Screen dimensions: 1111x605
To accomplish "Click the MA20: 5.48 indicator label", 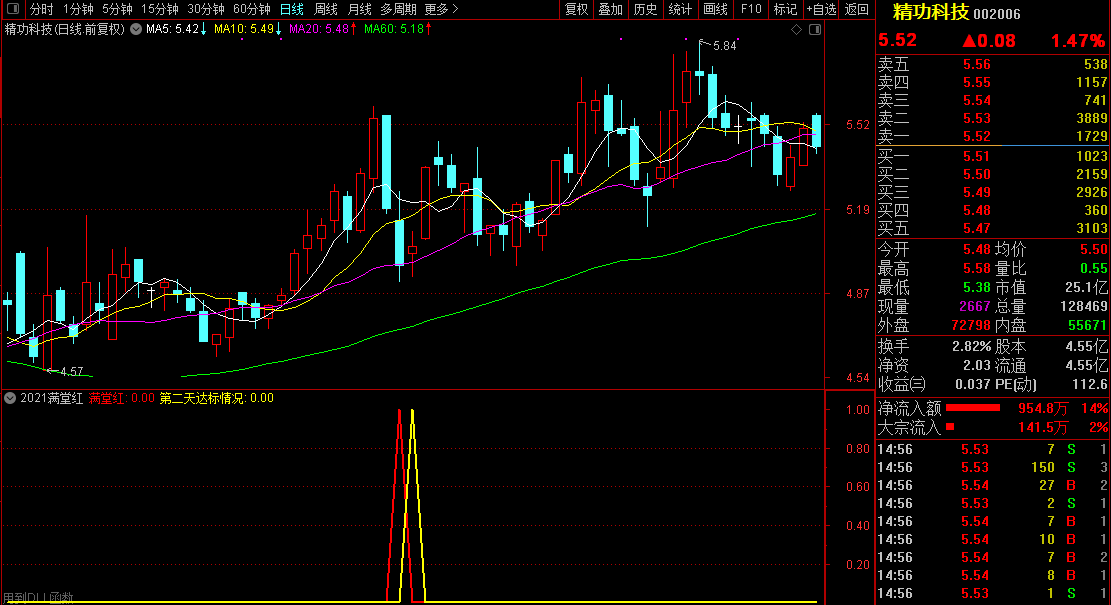I will click(x=322, y=29).
